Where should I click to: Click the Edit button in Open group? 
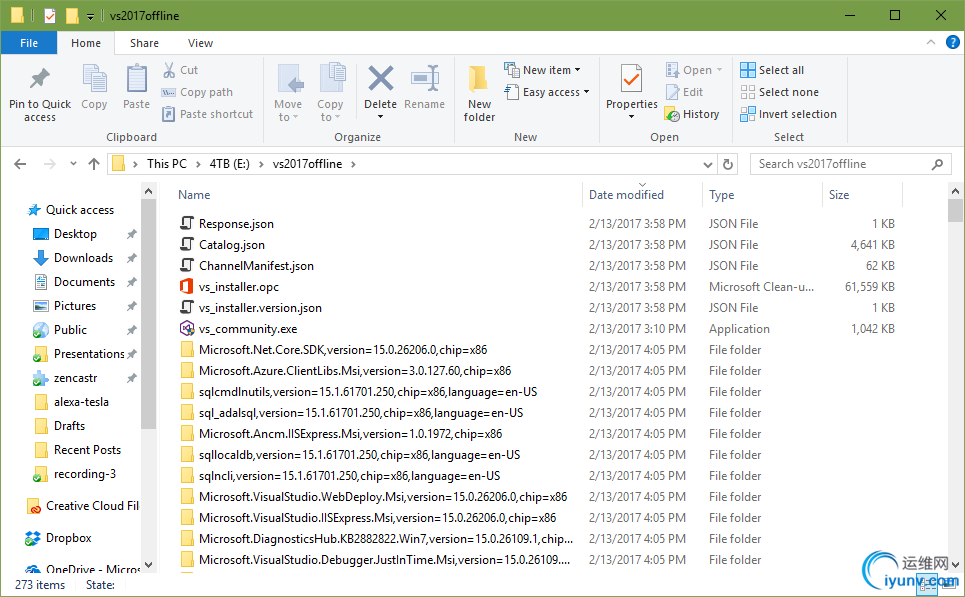pyautogui.click(x=684, y=92)
